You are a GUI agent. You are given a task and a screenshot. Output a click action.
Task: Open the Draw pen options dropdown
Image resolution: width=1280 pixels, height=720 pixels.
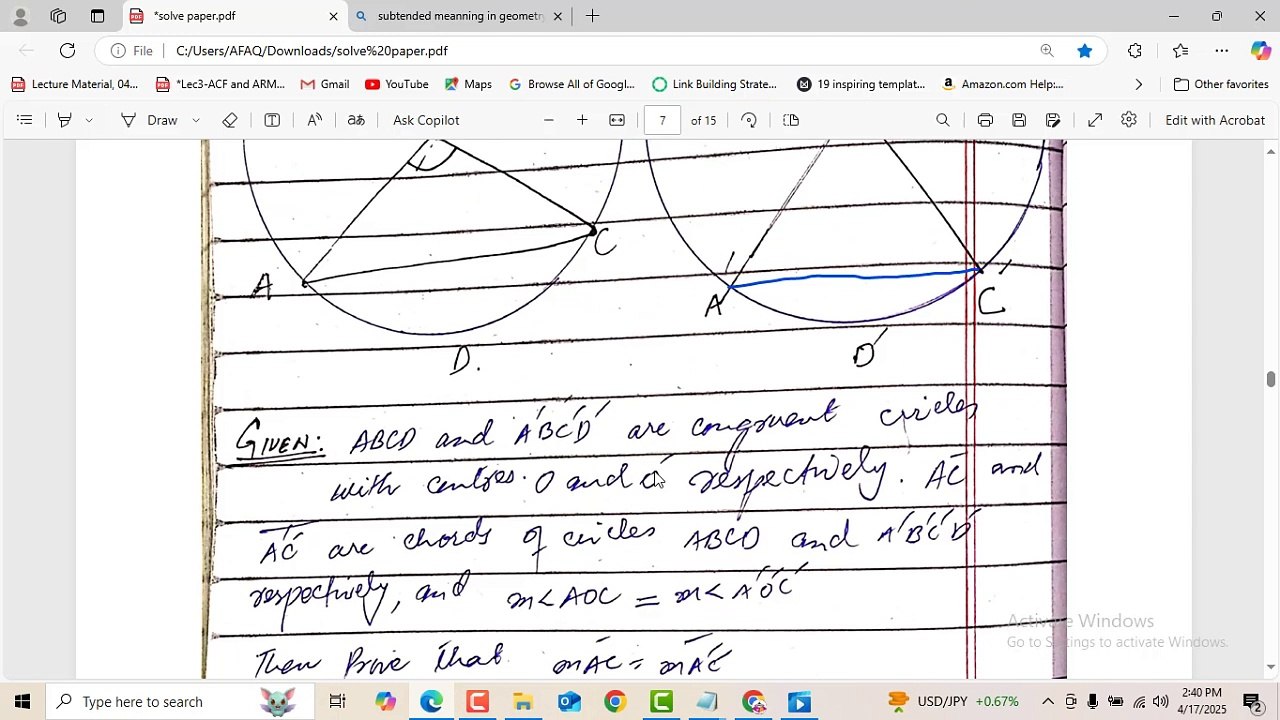click(196, 120)
